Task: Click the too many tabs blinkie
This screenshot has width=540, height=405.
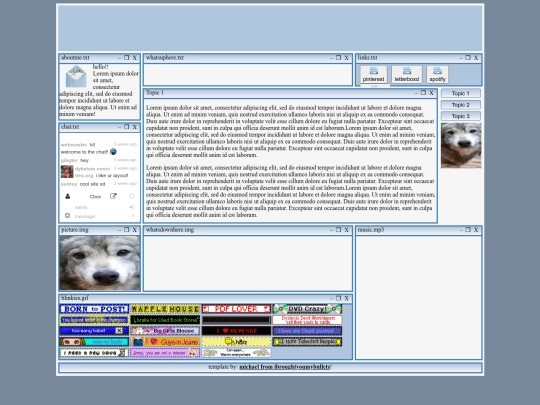Action: (94, 331)
